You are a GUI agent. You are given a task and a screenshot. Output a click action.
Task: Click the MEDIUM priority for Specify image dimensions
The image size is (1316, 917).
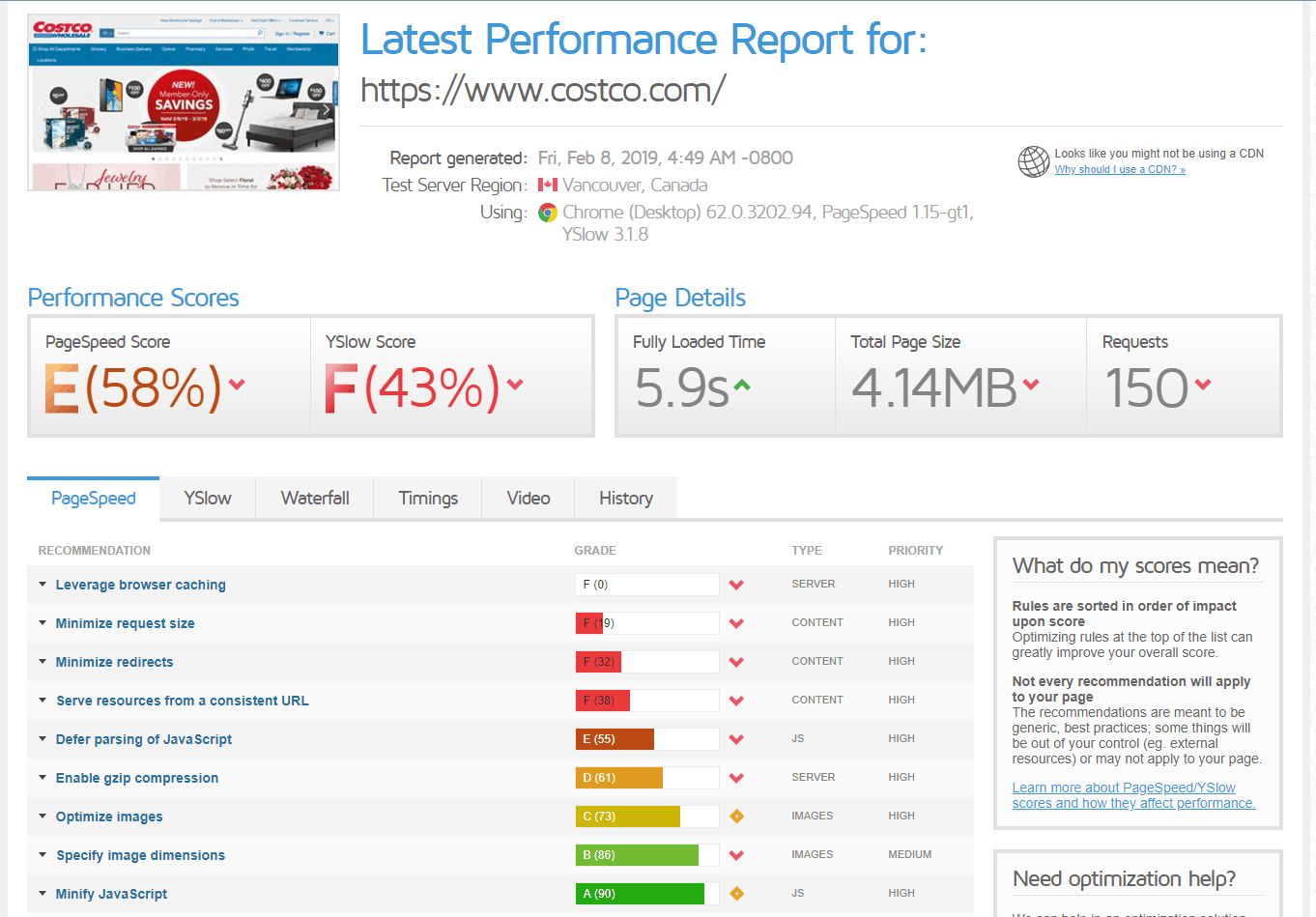tap(910, 855)
